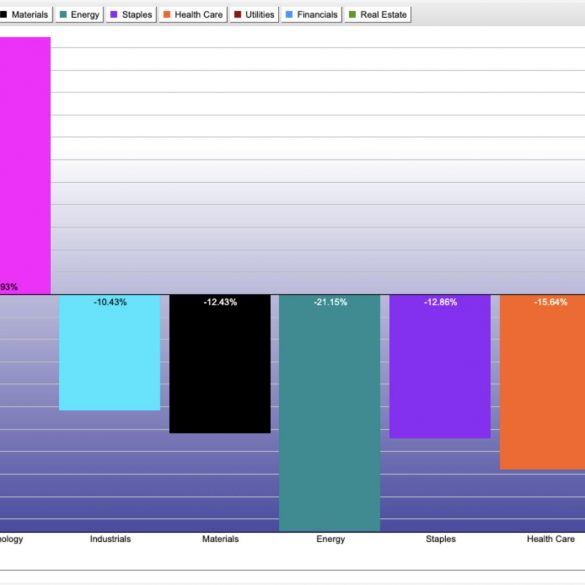Select the purple Staples bar
This screenshot has height=585, width=585.
(440, 366)
